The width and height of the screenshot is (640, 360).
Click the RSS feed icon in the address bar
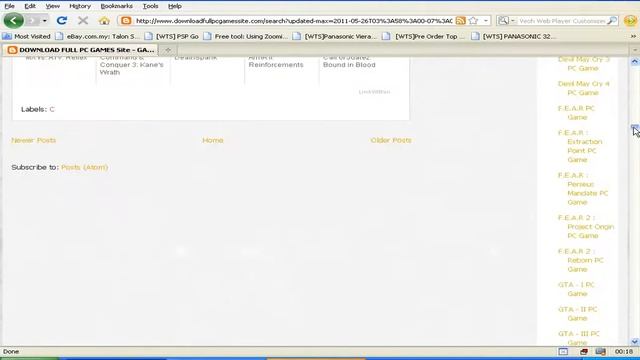tap(460, 20)
